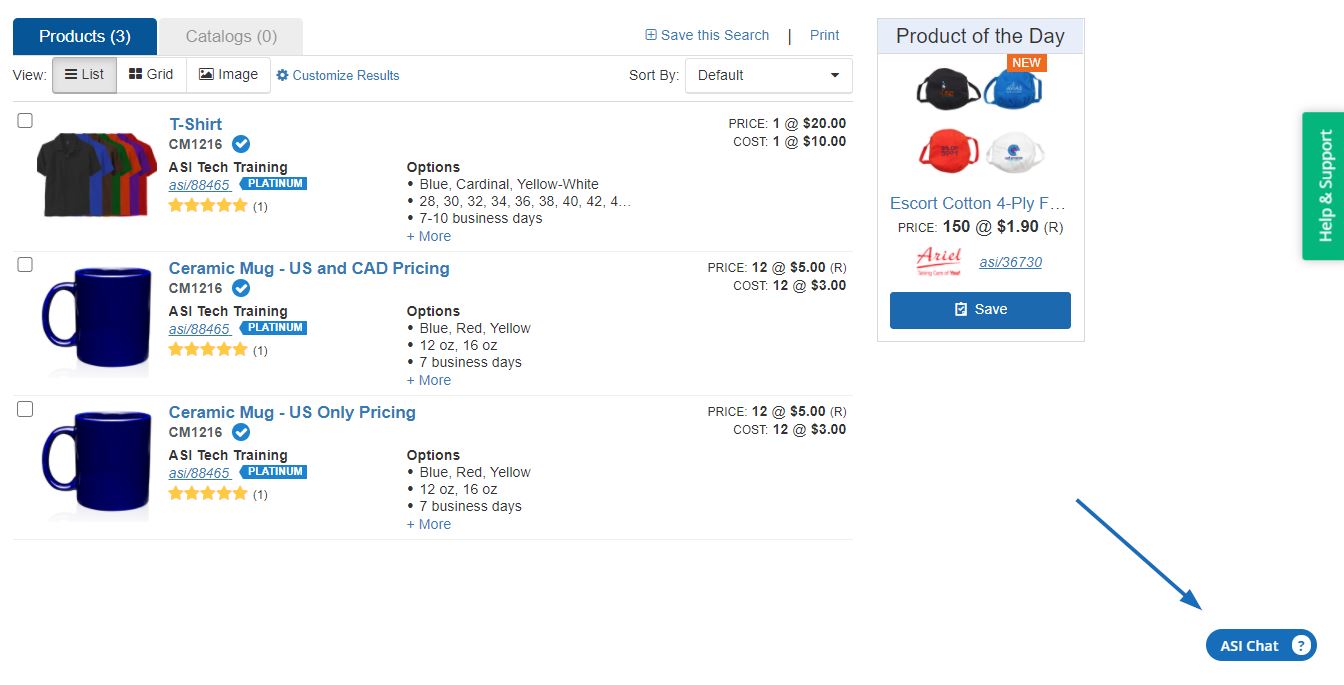Select the Ceramic Mug US Only checkbox
Viewport: 1344px width, 685px height.
tap(25, 408)
